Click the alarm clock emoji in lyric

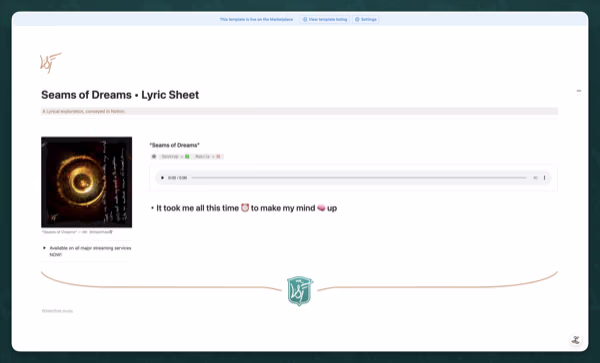pyautogui.click(x=245, y=208)
